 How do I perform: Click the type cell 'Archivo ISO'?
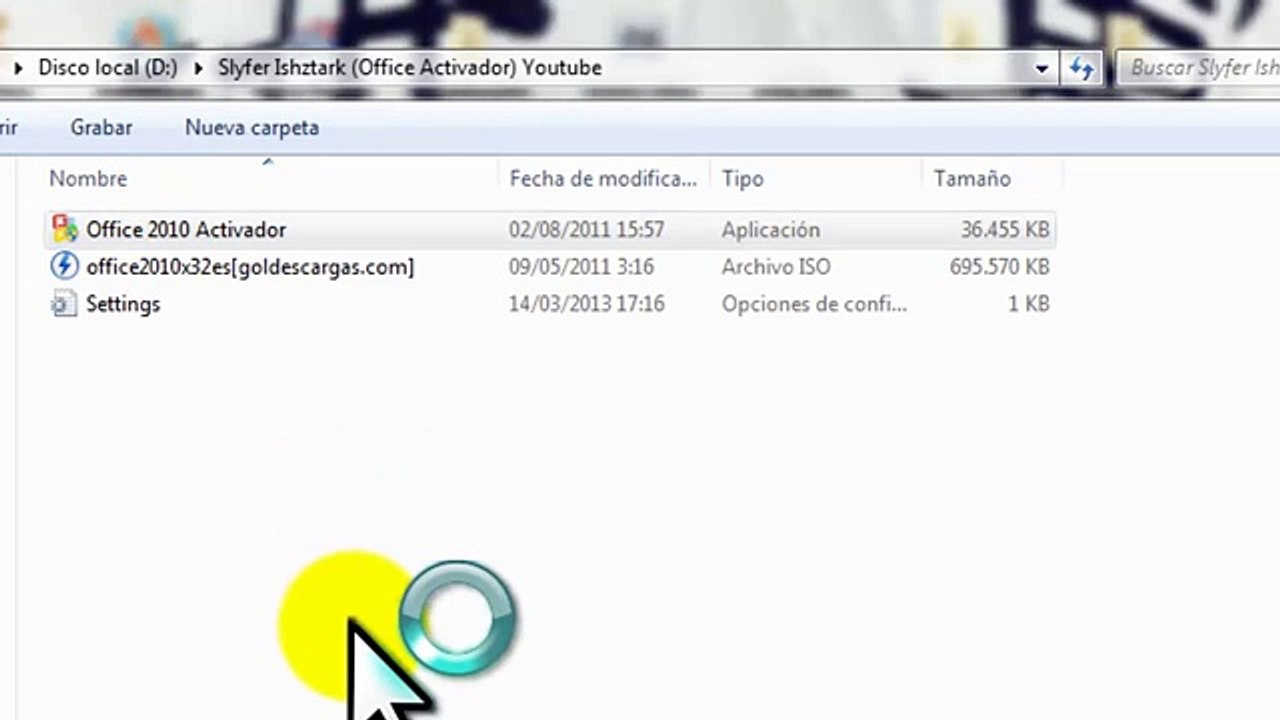776,267
